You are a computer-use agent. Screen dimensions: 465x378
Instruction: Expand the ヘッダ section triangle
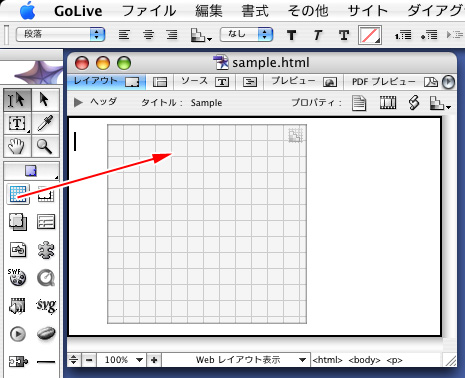point(78,102)
